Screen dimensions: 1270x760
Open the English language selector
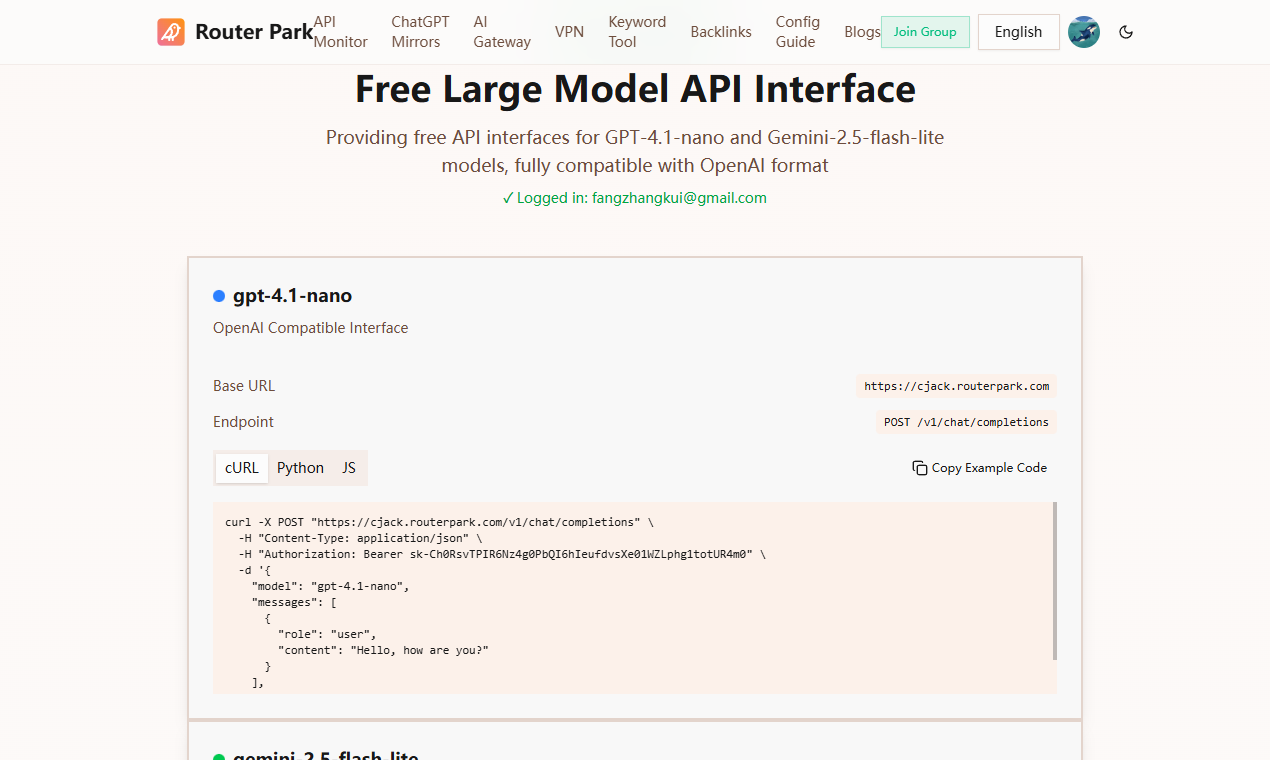[x=1018, y=32]
